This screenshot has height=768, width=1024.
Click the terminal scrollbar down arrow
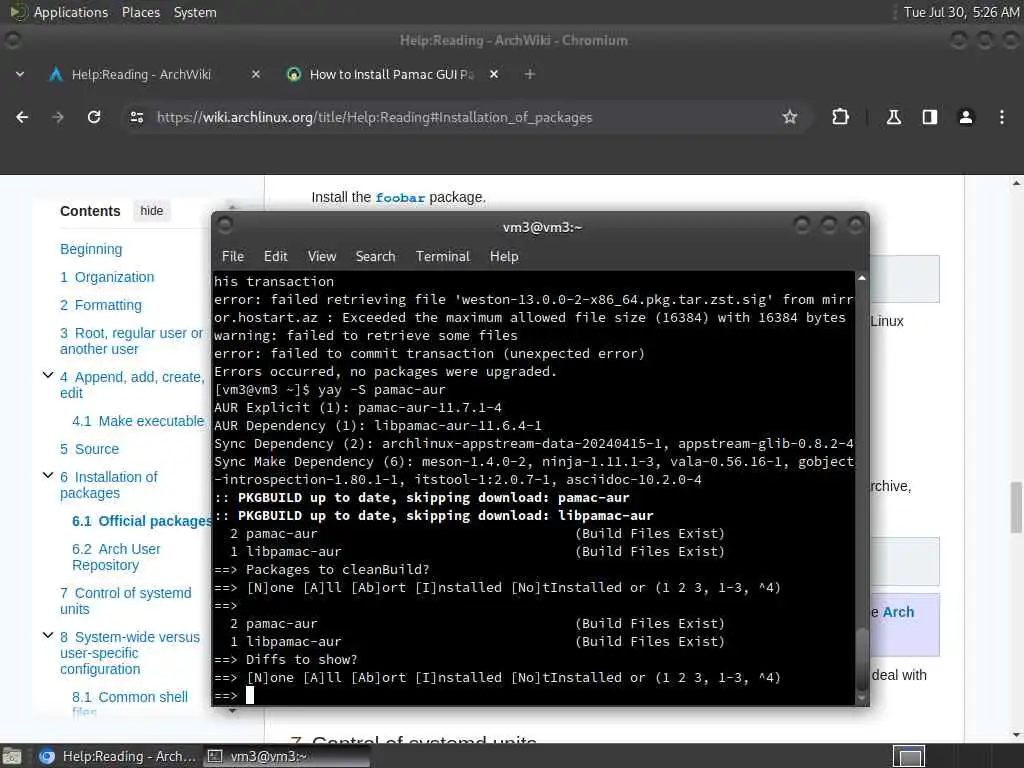(861, 698)
